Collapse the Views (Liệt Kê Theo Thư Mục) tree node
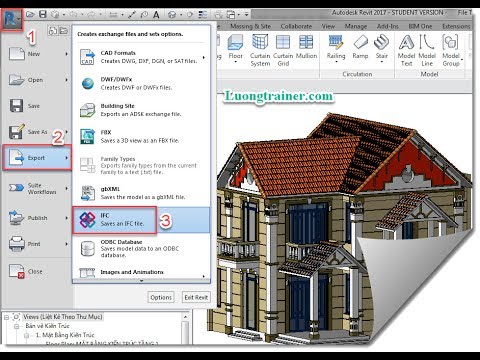Screen dimensions: 480x360 coord(6,317)
